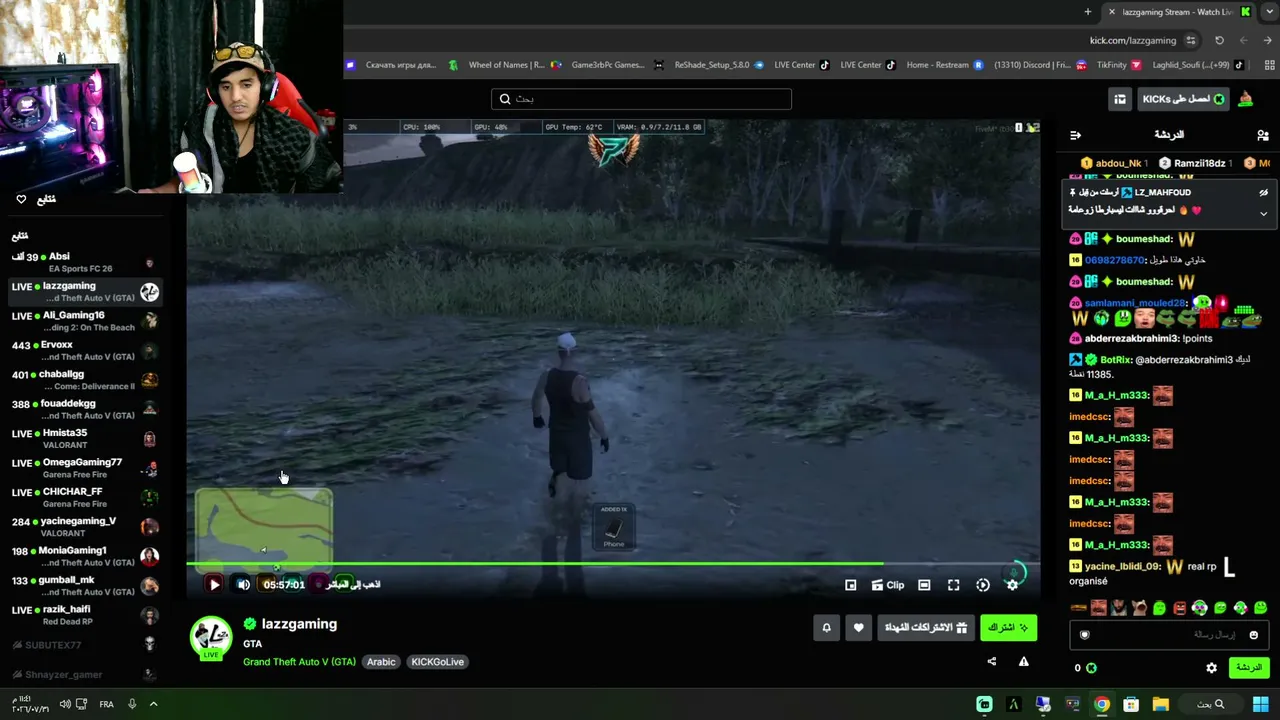Open the browser tab search dropdown

(1270, 12)
